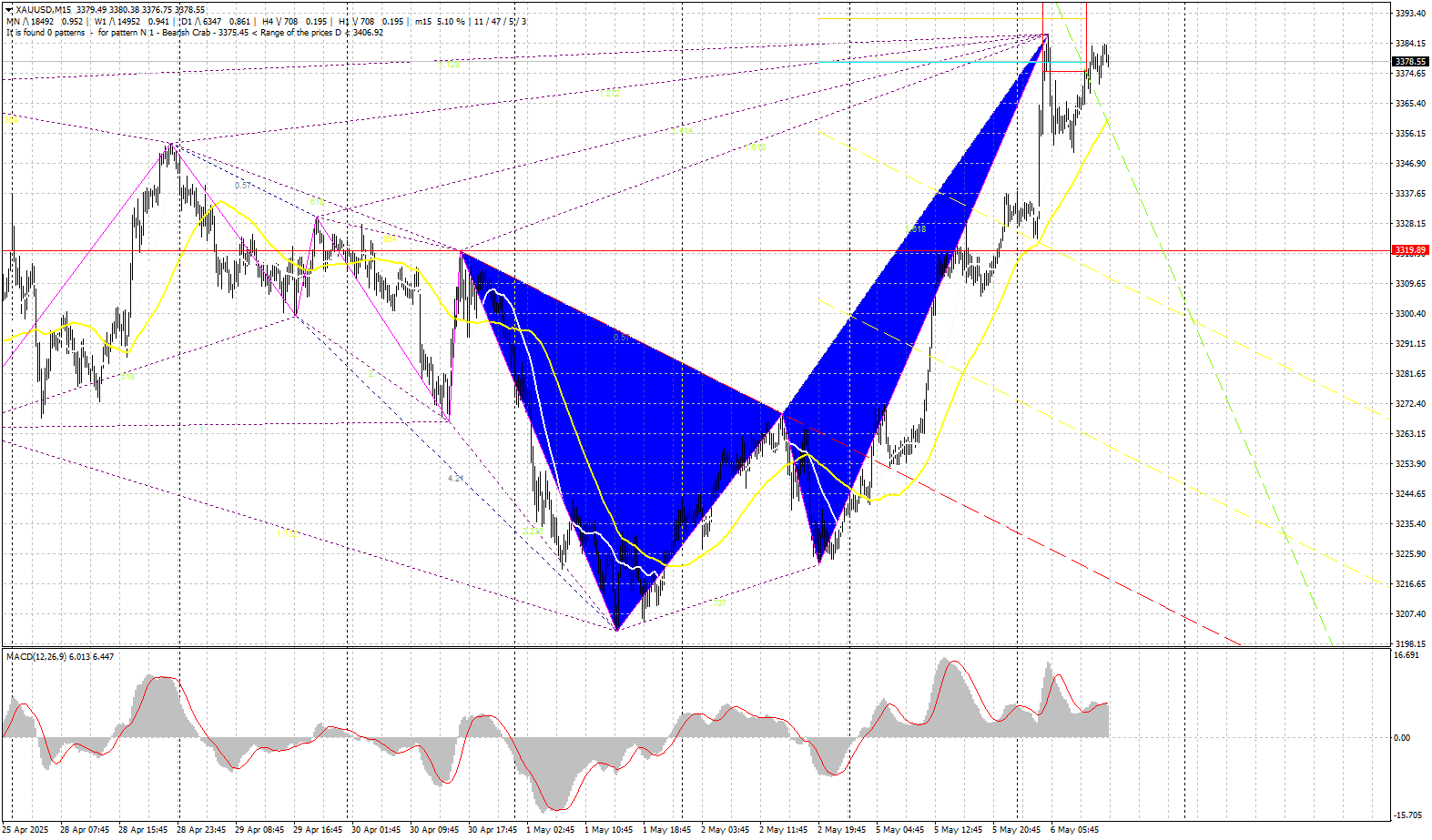Viewport: 1432px width, 840px height.
Task: Click time axis label '29 Apr 16:45'
Action: click(318, 830)
